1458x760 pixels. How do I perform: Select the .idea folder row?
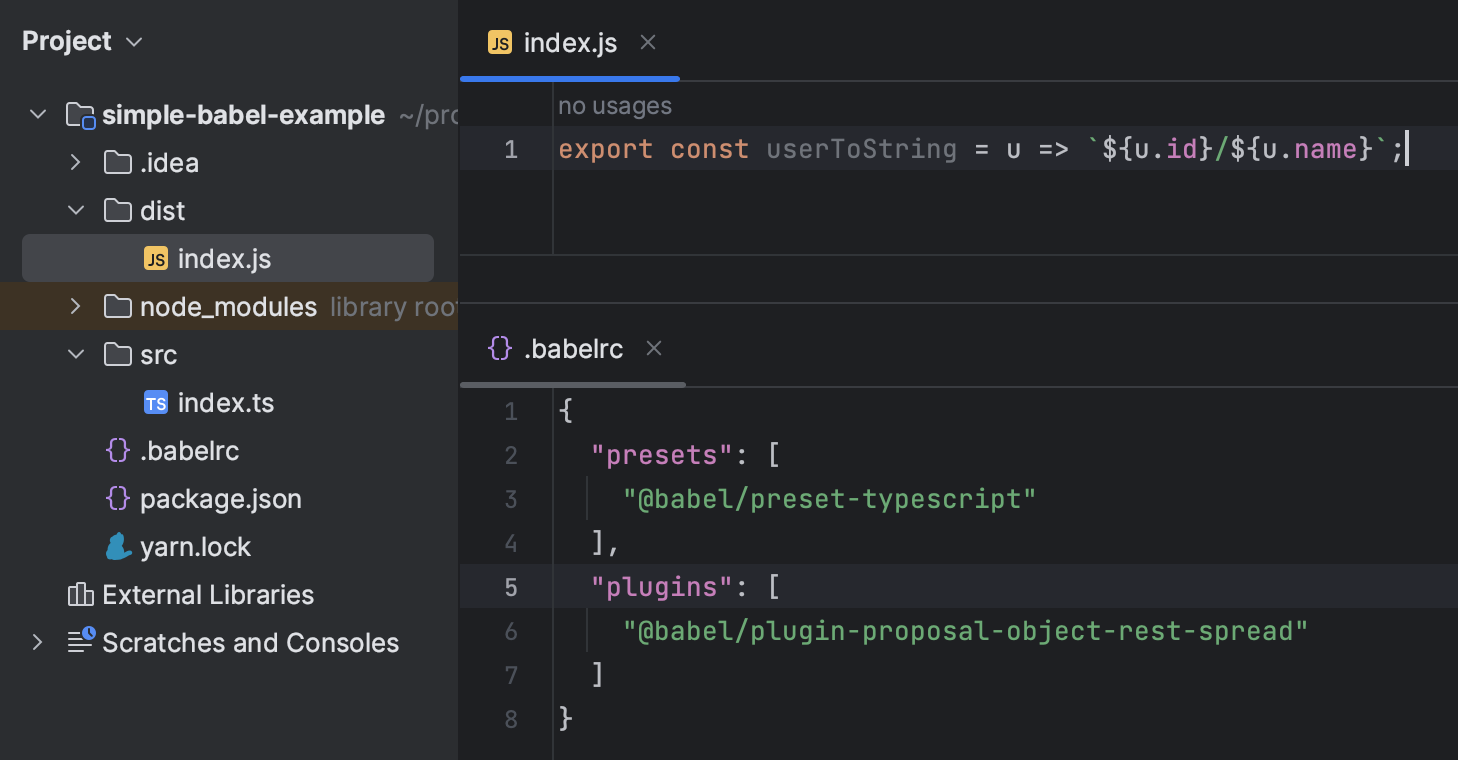[228, 162]
